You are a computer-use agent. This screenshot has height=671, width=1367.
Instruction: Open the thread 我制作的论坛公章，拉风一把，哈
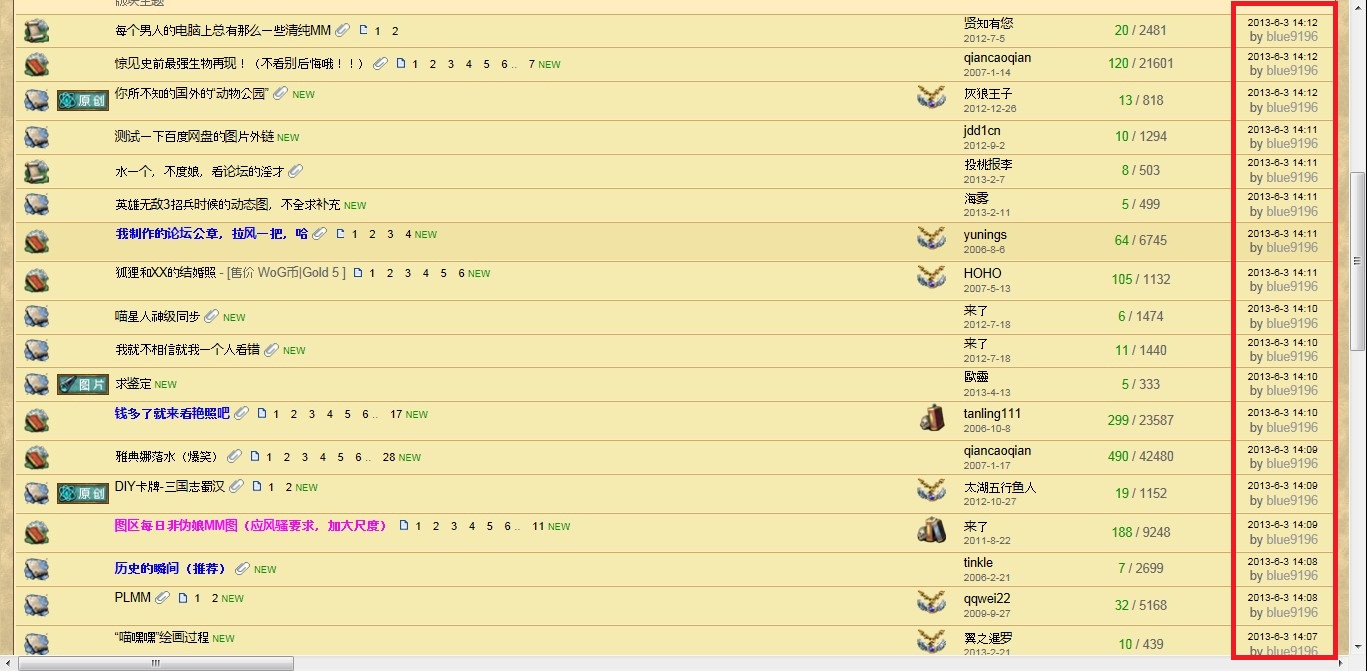click(211, 234)
